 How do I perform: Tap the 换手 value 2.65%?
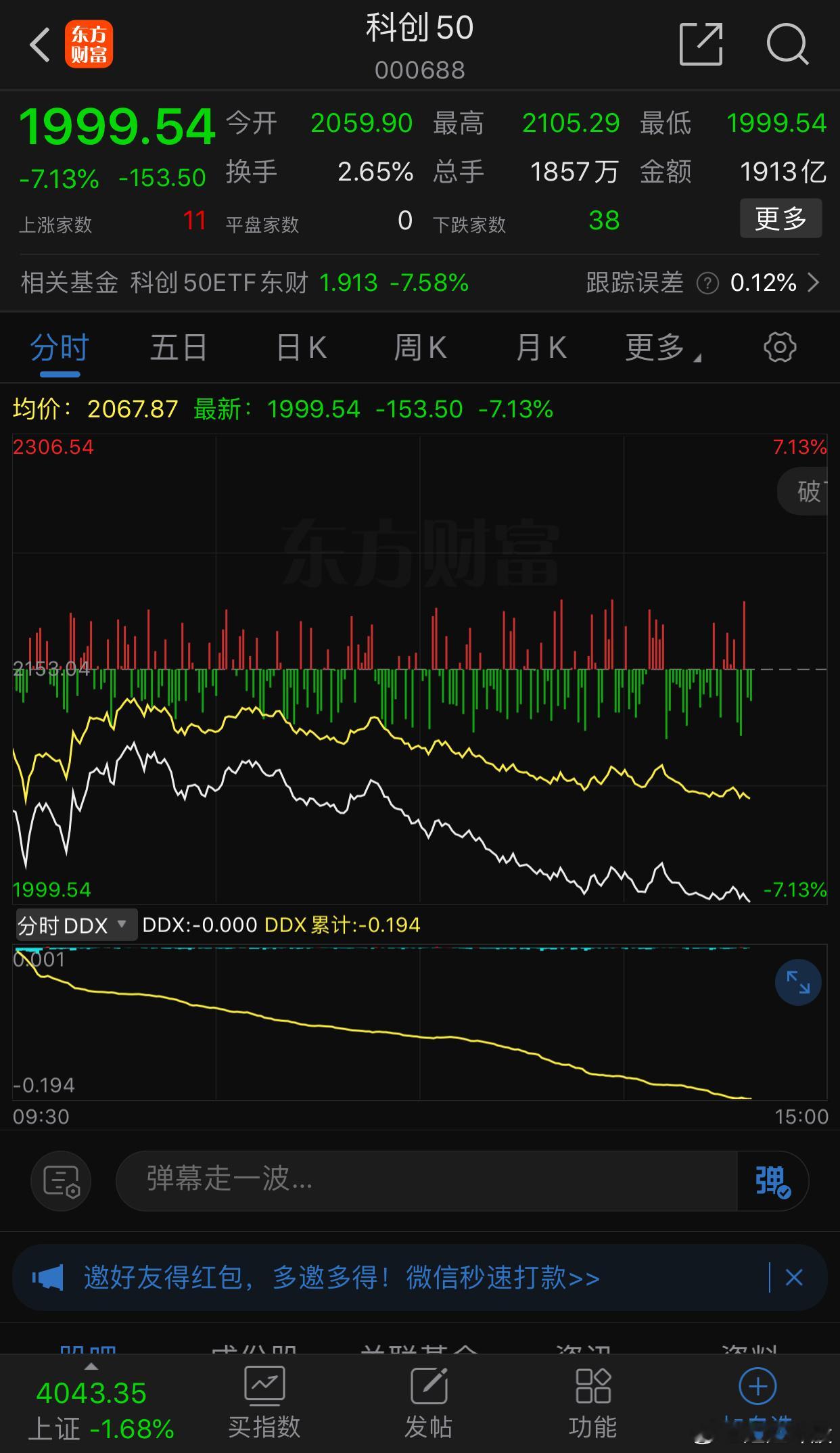point(375,172)
